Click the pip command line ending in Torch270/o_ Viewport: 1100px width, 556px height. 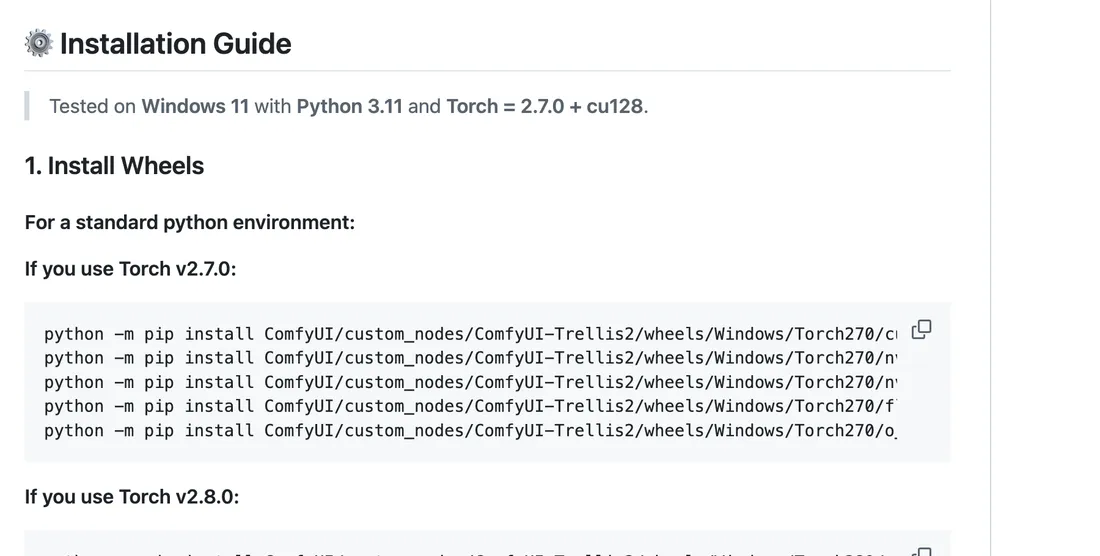[470, 430]
